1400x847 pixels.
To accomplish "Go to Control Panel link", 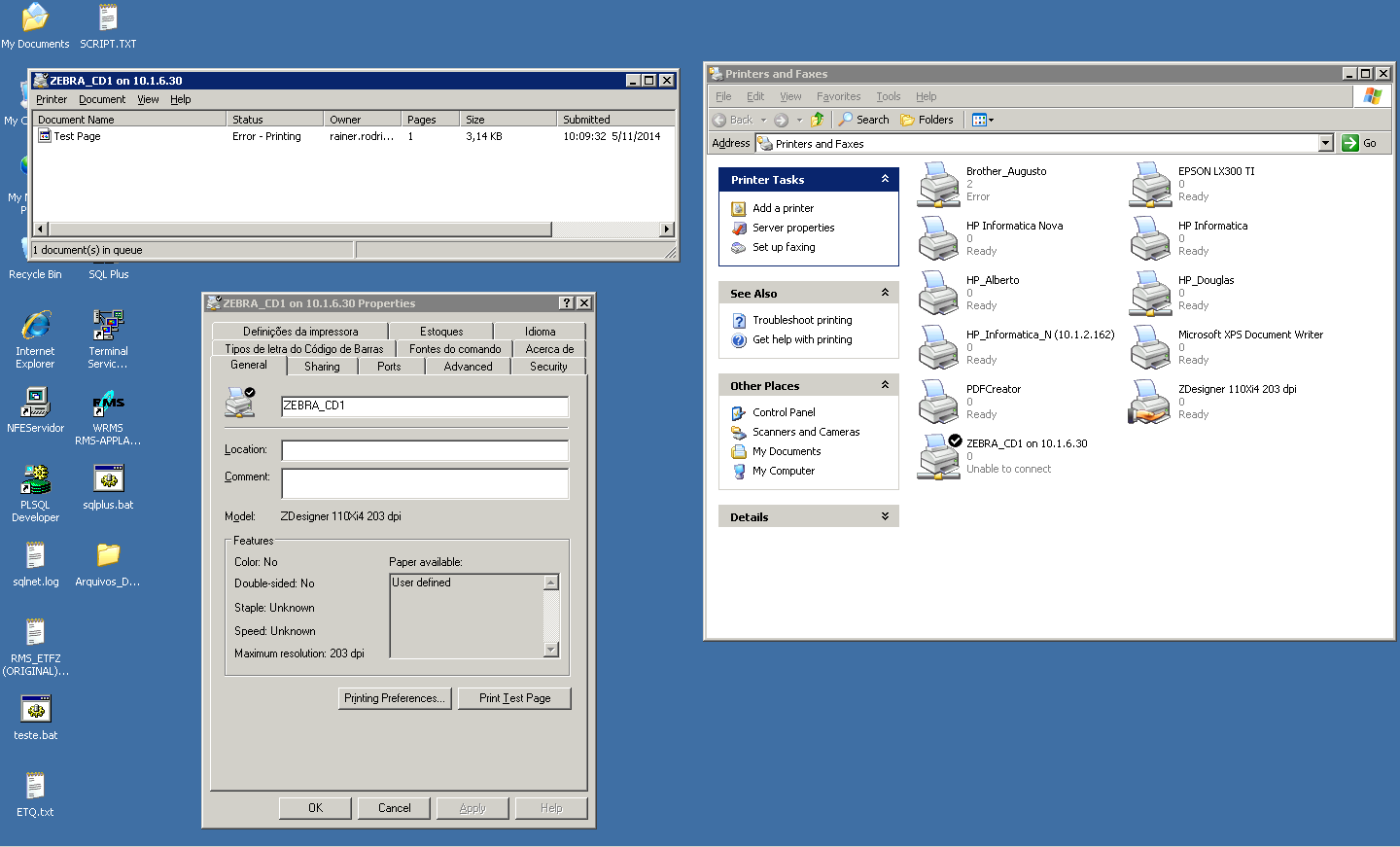I will click(x=784, y=412).
